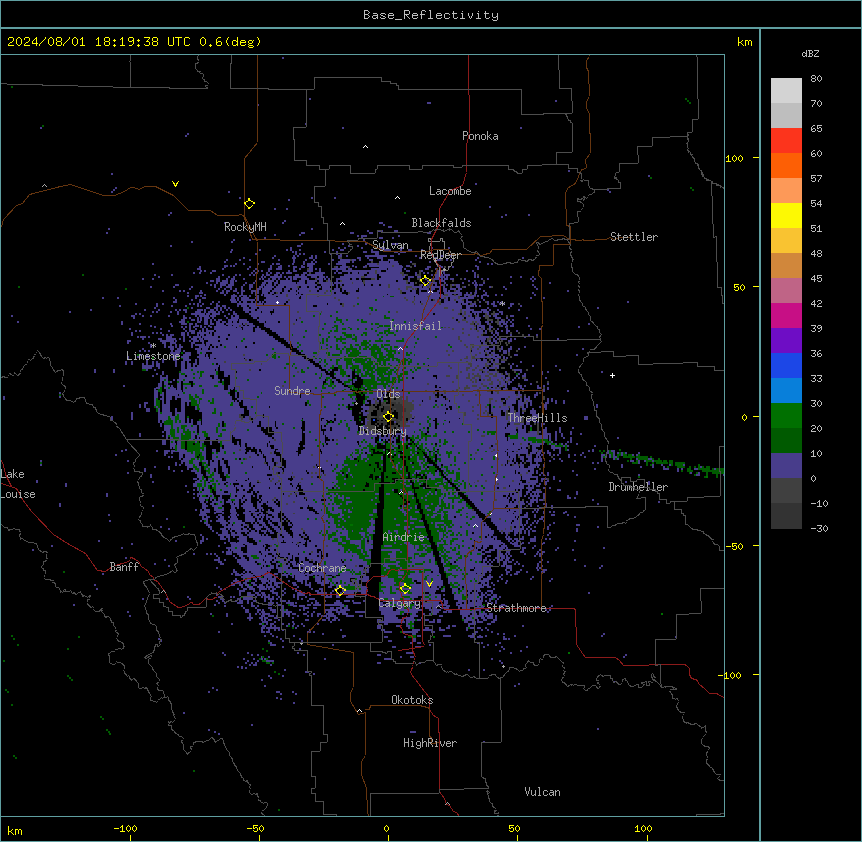862x842 pixels.
Task: Click the 0 km tick on bottom axis
Action: (386, 828)
